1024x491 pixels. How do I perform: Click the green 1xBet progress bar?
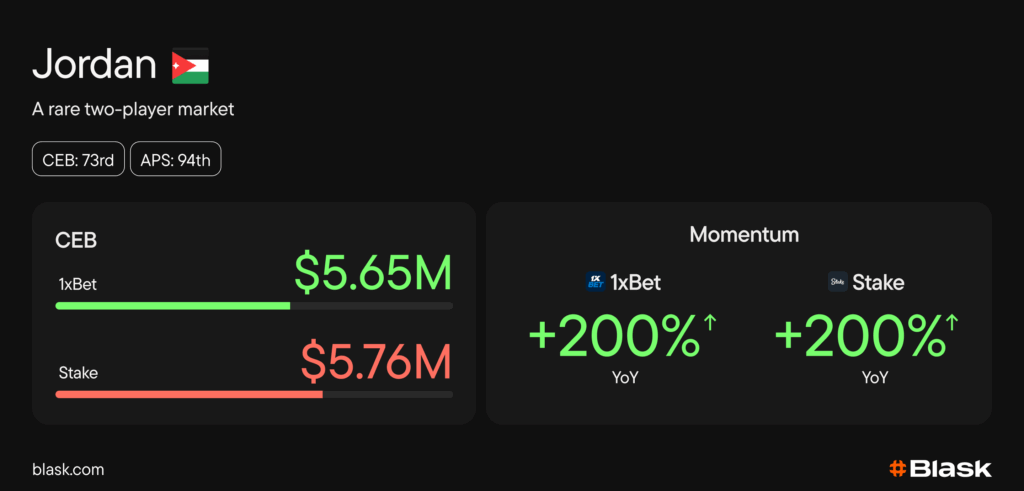click(x=172, y=305)
